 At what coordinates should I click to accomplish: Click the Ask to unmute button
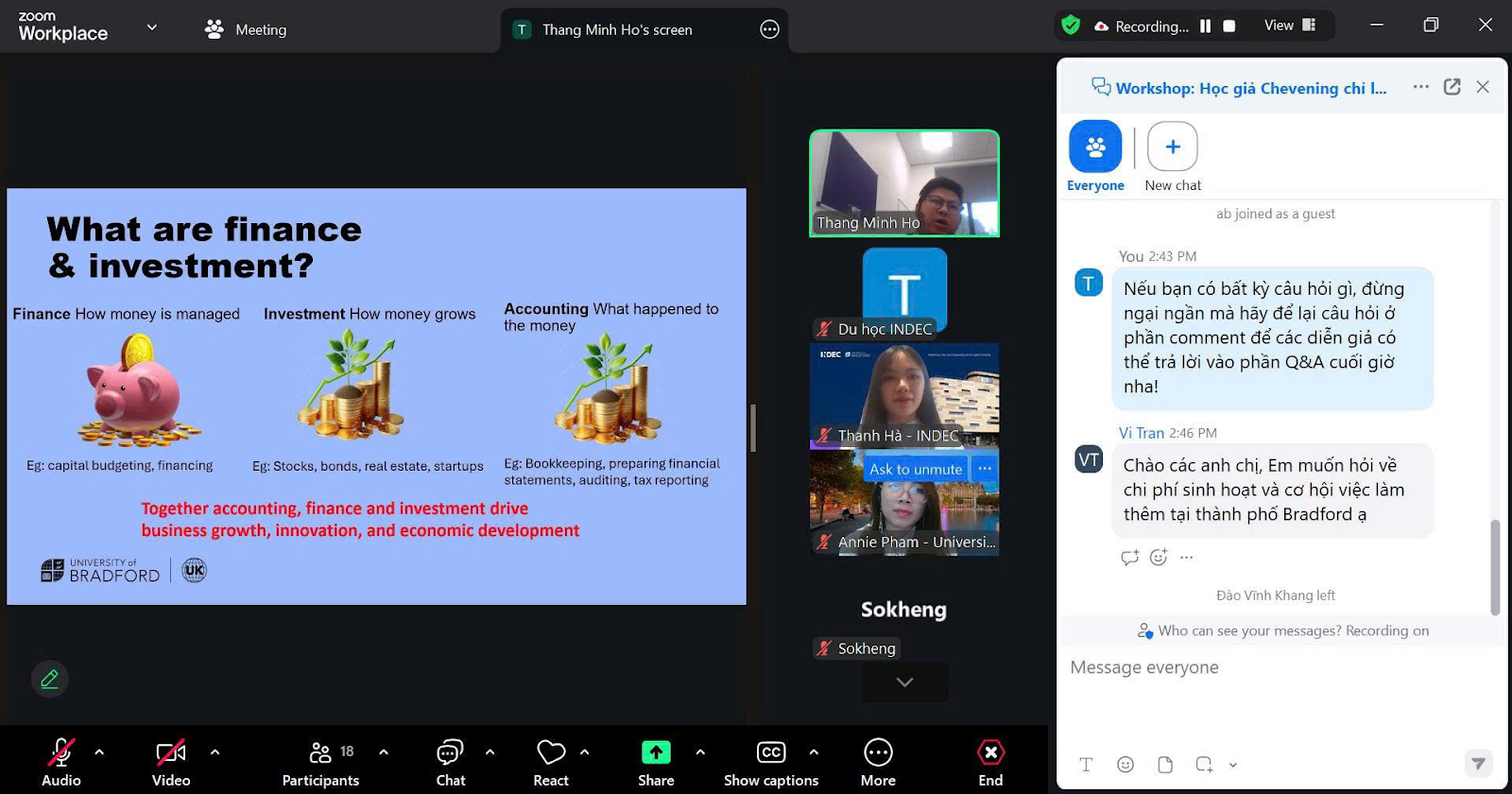coord(915,469)
